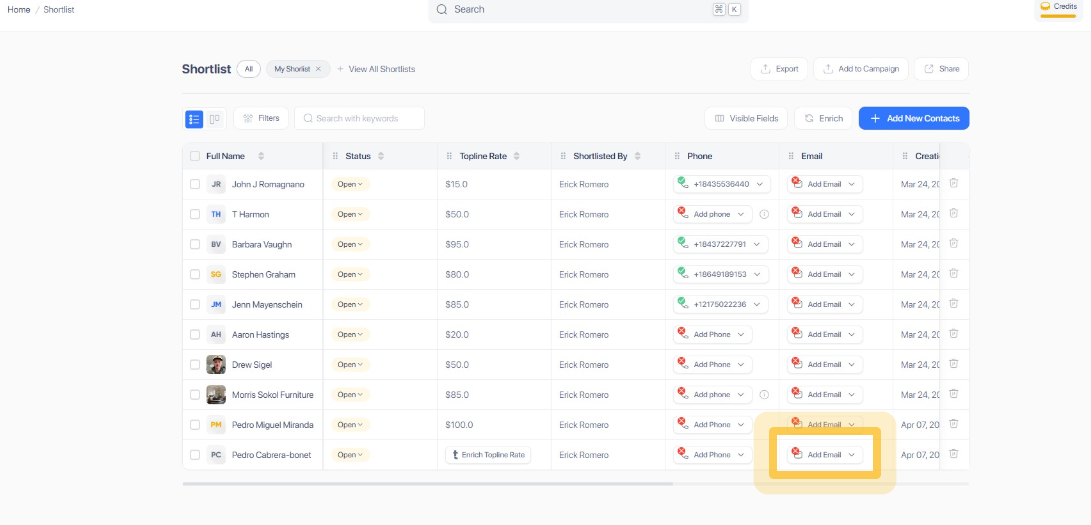
Task: Click Enrich Topline Rate for Pedro Cabrera-bonet
Action: click(x=488, y=455)
